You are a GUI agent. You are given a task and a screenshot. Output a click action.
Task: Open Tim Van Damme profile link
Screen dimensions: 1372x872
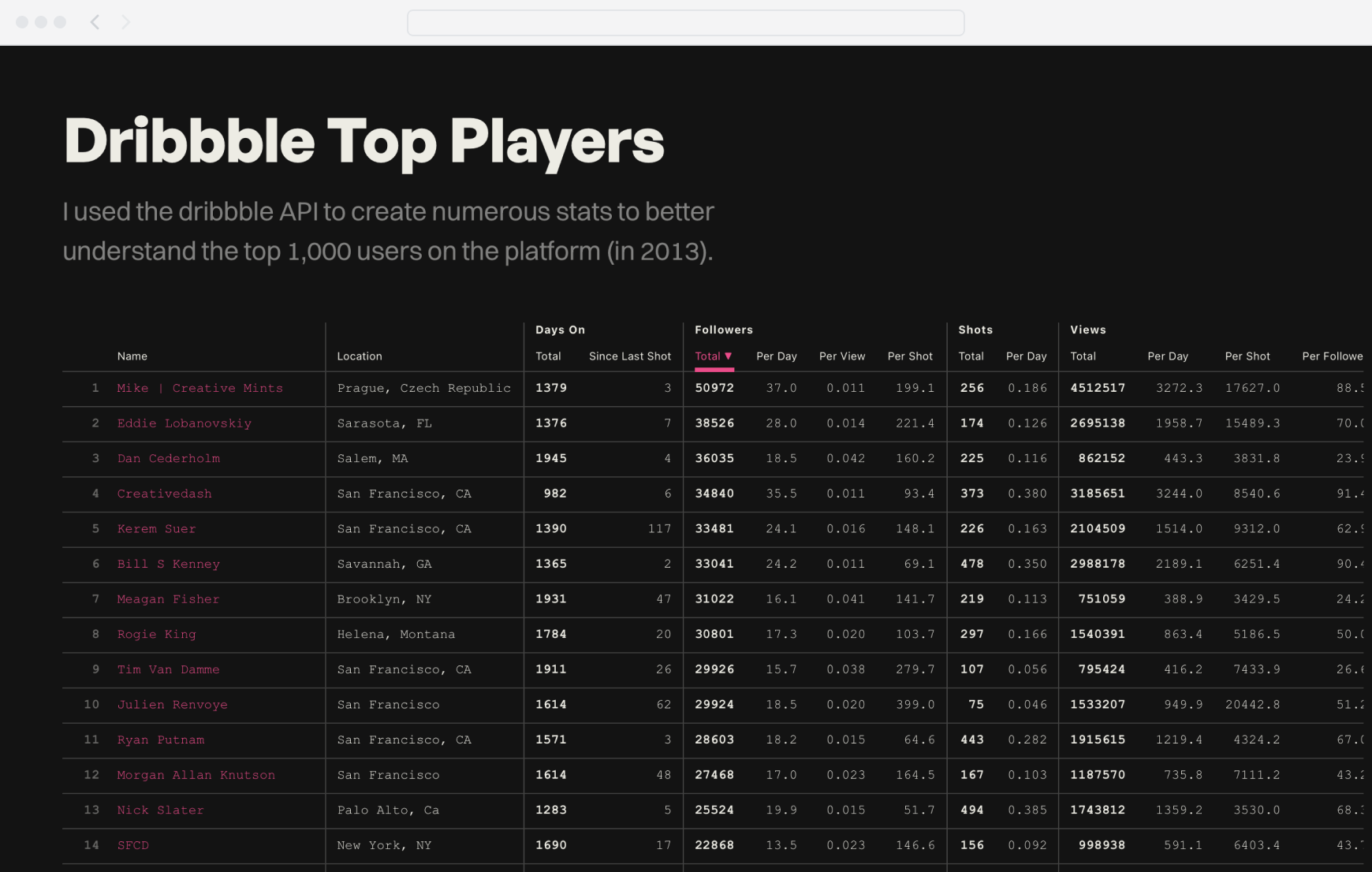tap(169, 669)
